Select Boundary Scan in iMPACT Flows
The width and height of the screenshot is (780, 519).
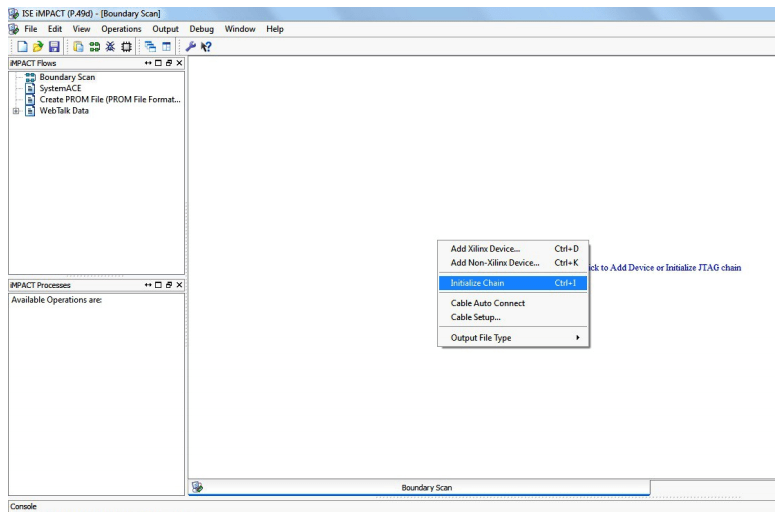pyautogui.click(x=67, y=77)
